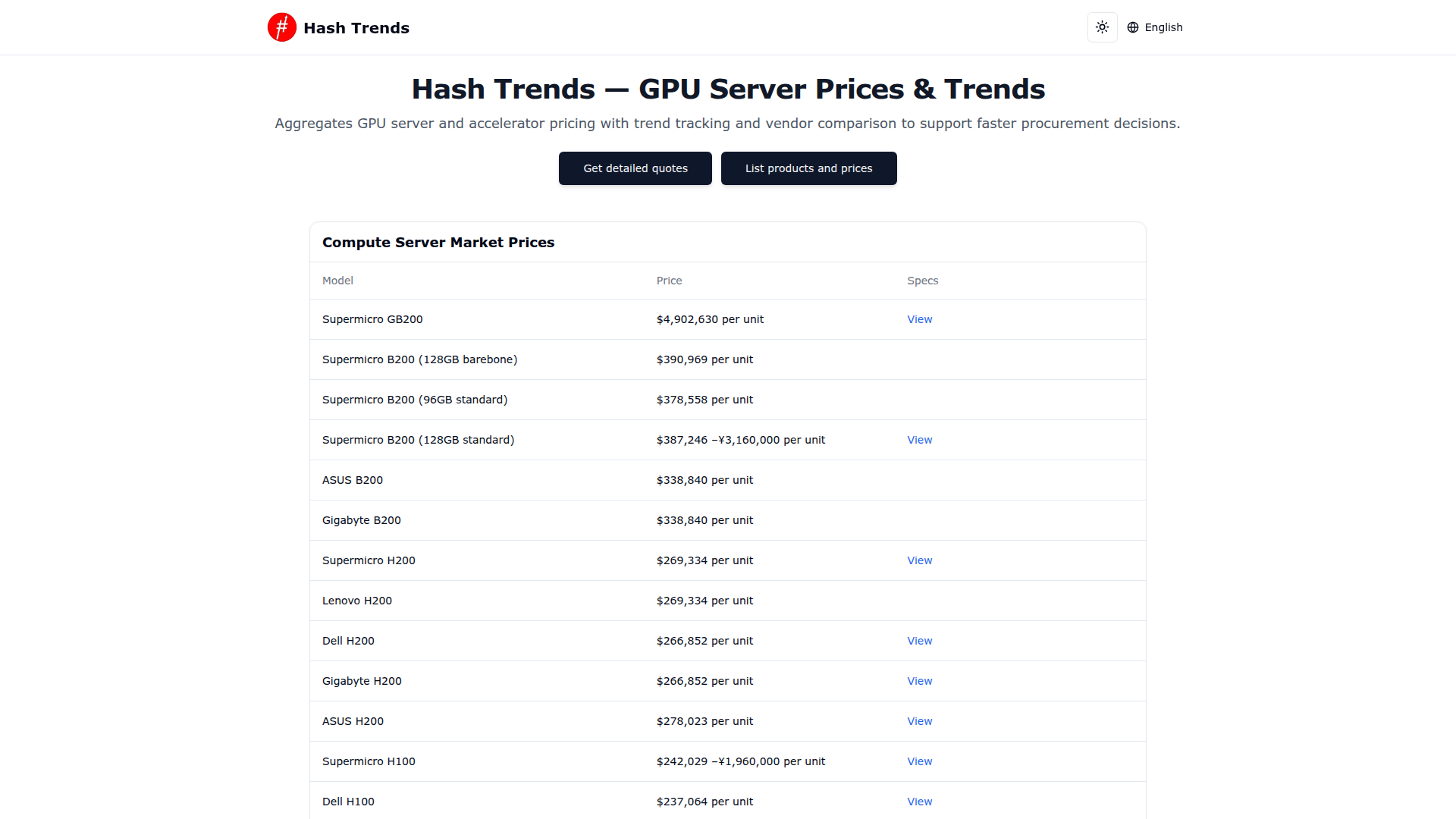Image resolution: width=1456 pixels, height=819 pixels.
Task: Select the Supermicro H100 model name
Action: (x=369, y=761)
